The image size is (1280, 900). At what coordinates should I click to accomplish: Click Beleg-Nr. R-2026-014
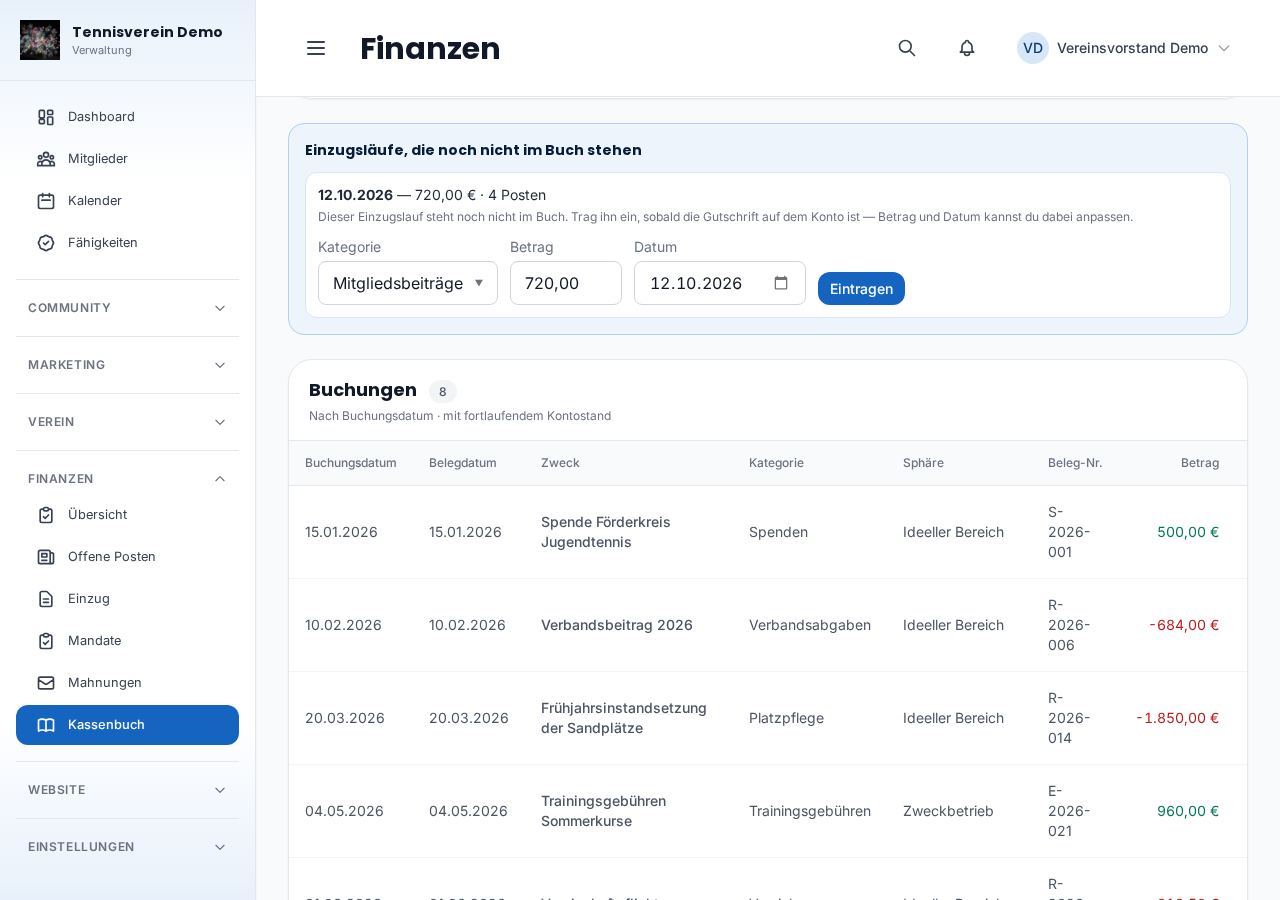[x=1069, y=718]
